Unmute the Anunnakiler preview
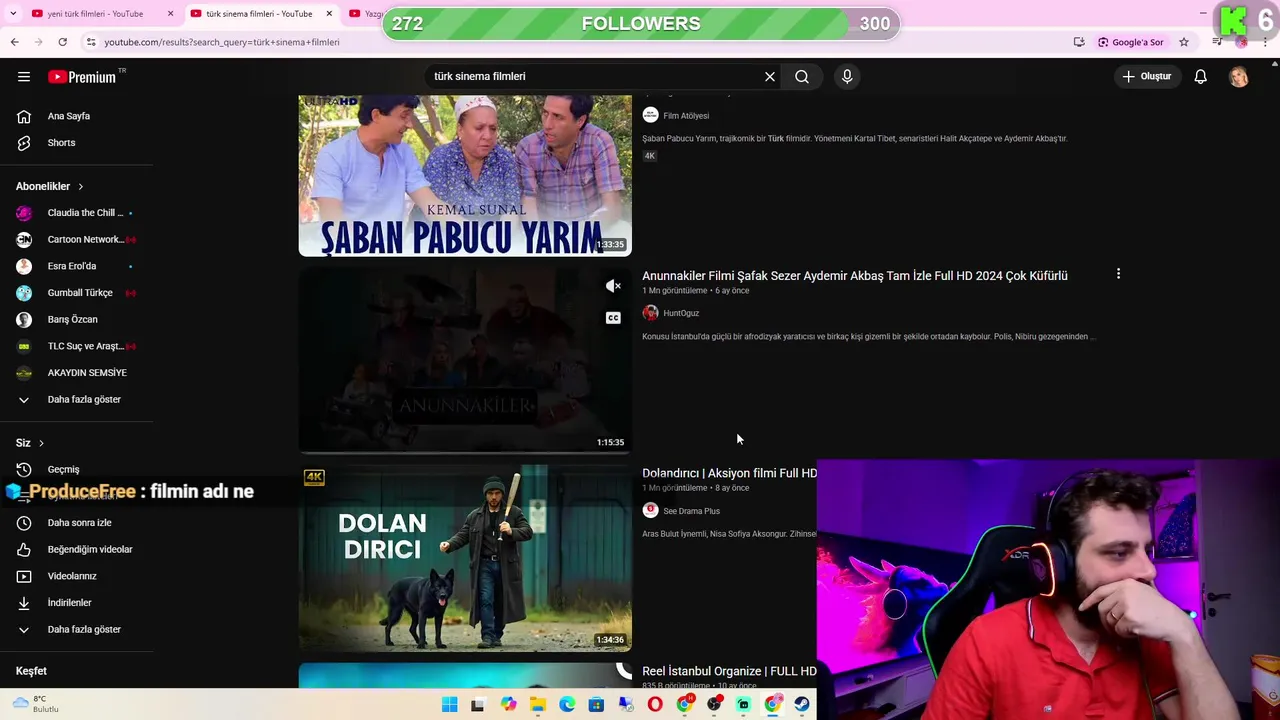Image resolution: width=1280 pixels, height=720 pixels. click(x=613, y=287)
